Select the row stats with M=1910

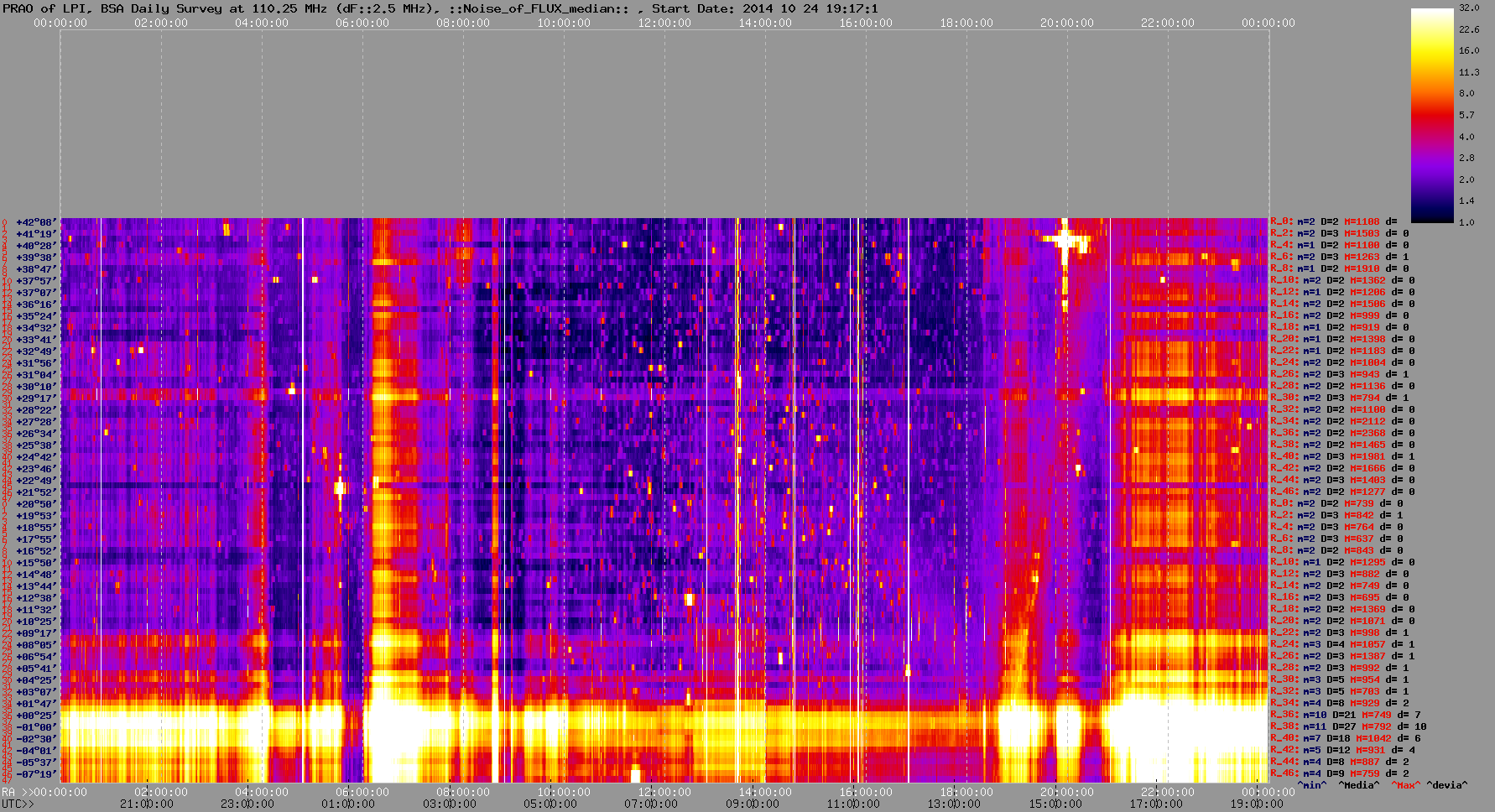(x=1340, y=268)
